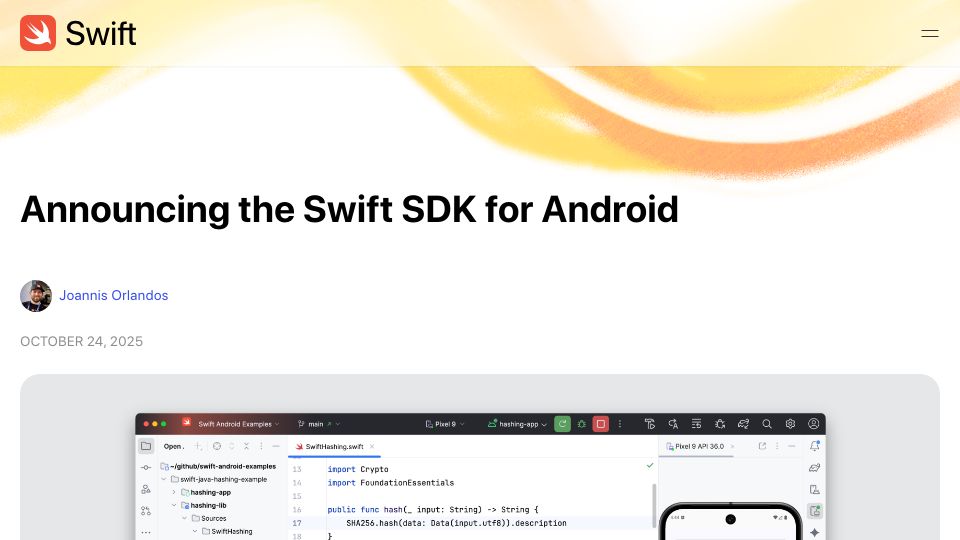This screenshot has height=540, width=960.
Task: Click the SHA256.hash code line 17
Action: 456,523
